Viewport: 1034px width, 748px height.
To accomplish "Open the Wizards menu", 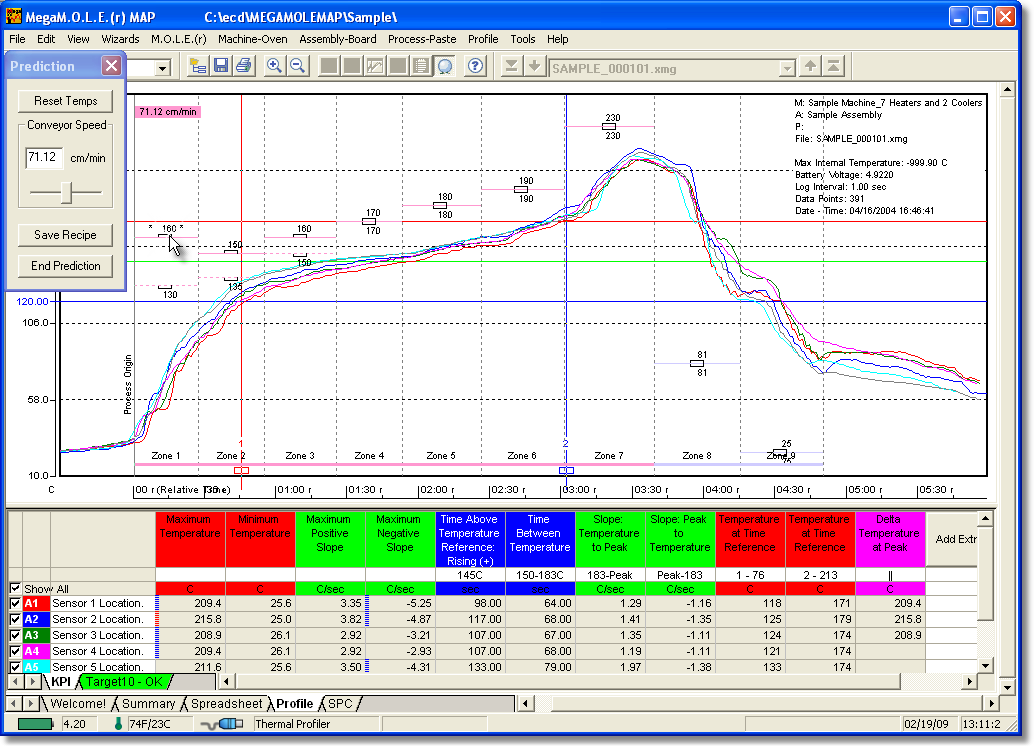I will [120, 39].
